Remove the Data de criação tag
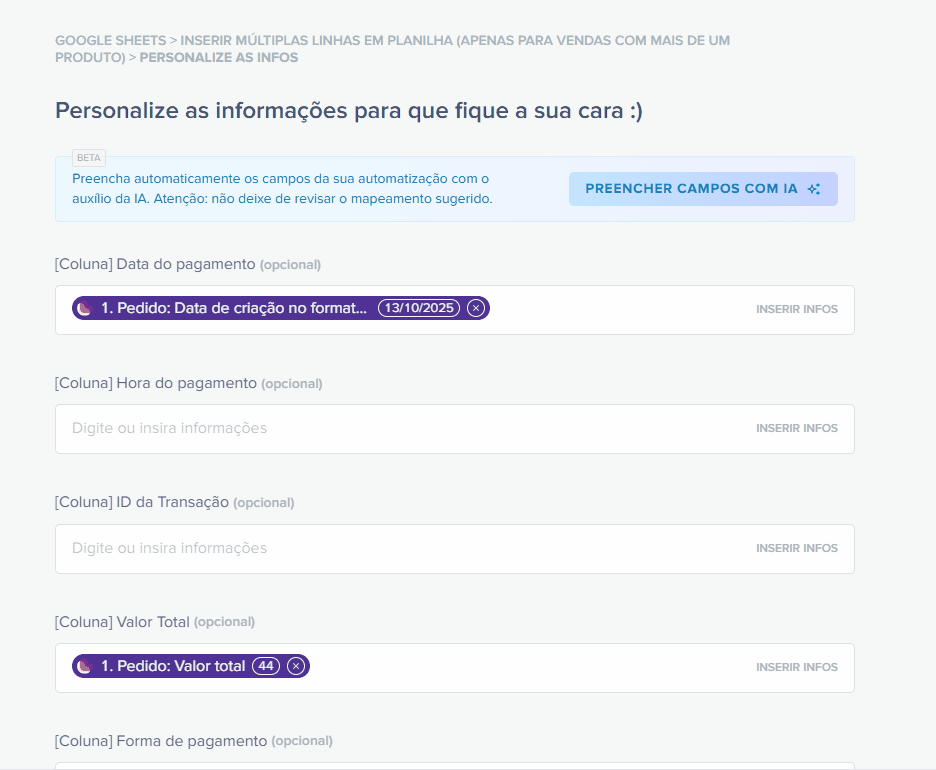This screenshot has width=936, height=770. [476, 308]
